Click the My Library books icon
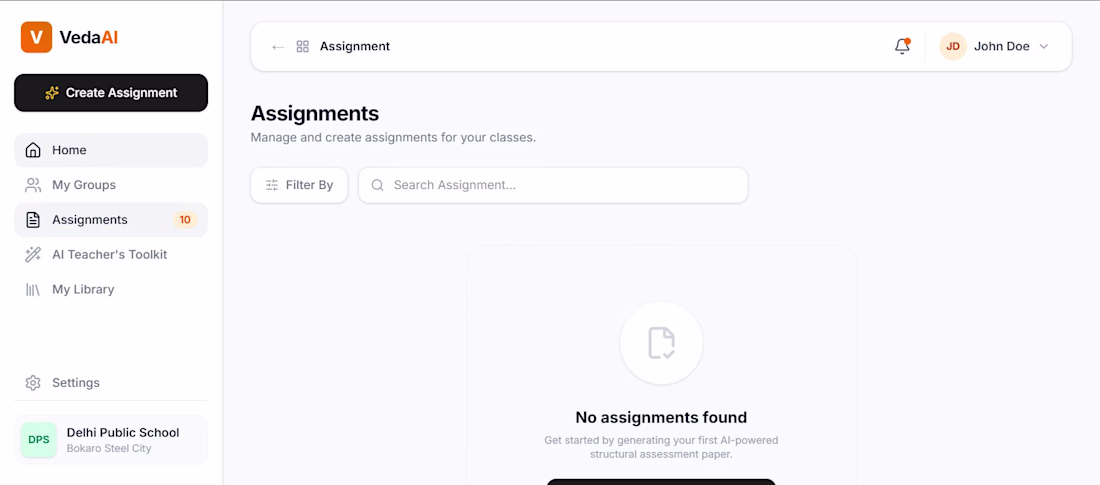 coord(33,289)
